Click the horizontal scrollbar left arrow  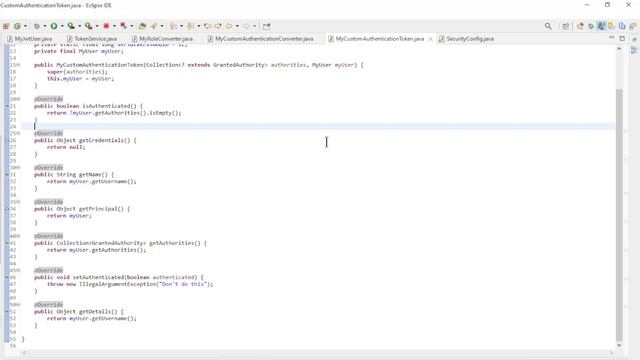(24, 353)
